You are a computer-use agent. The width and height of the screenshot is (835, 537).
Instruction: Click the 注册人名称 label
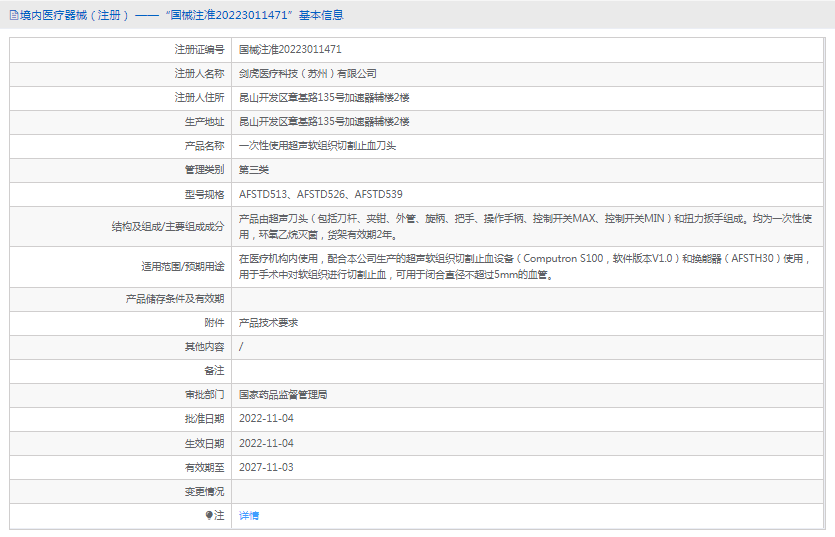click(x=200, y=74)
